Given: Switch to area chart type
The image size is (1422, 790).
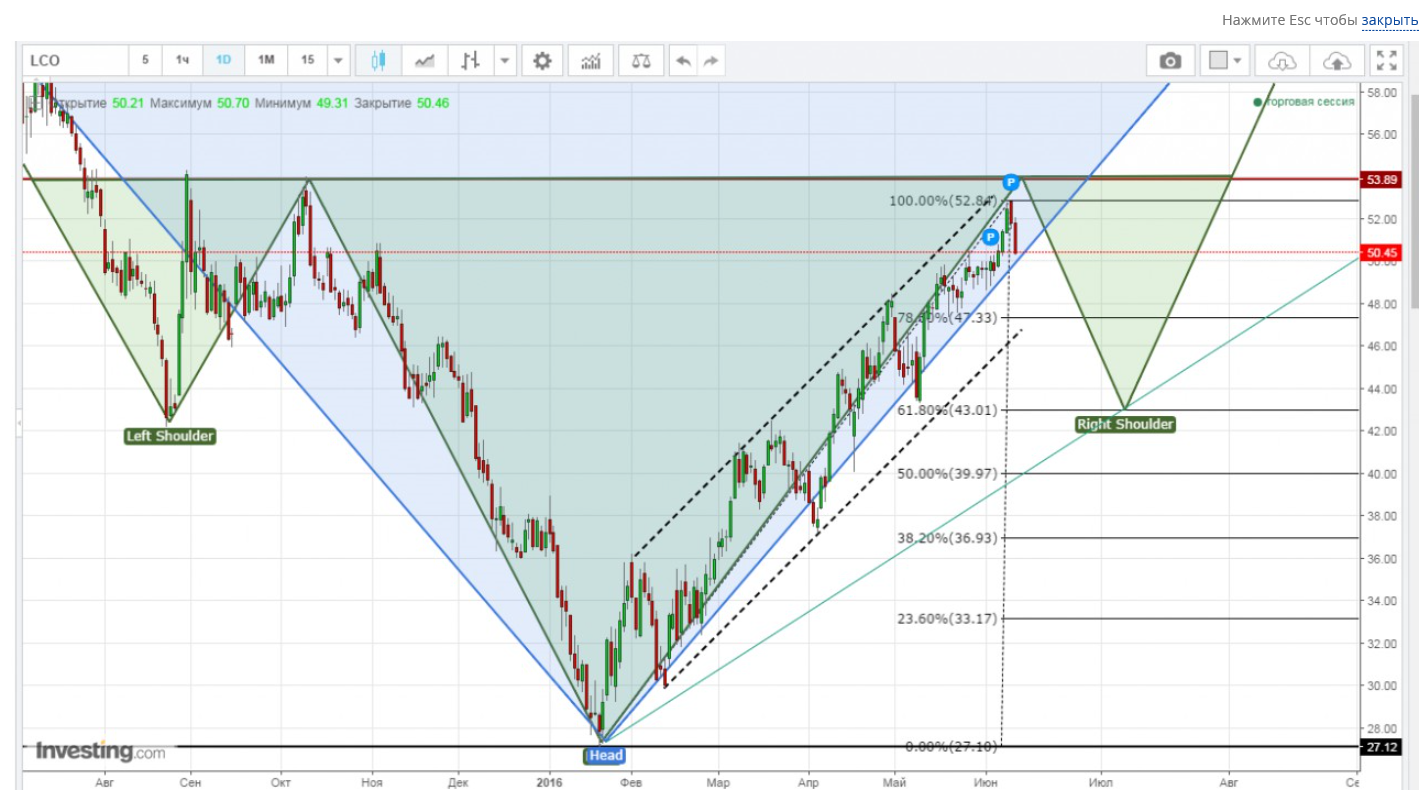Looking at the screenshot, I should click(425, 61).
